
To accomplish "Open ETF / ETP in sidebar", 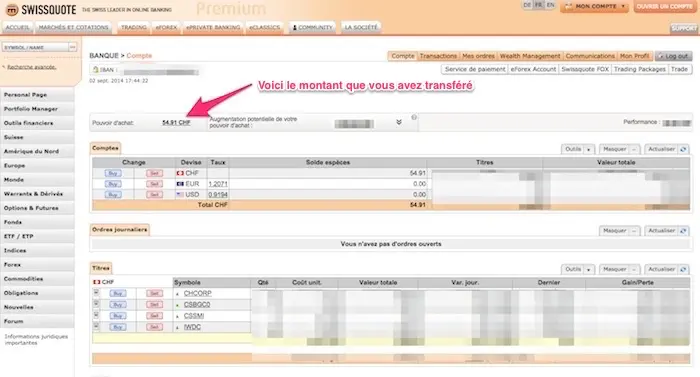I will click(37, 236).
